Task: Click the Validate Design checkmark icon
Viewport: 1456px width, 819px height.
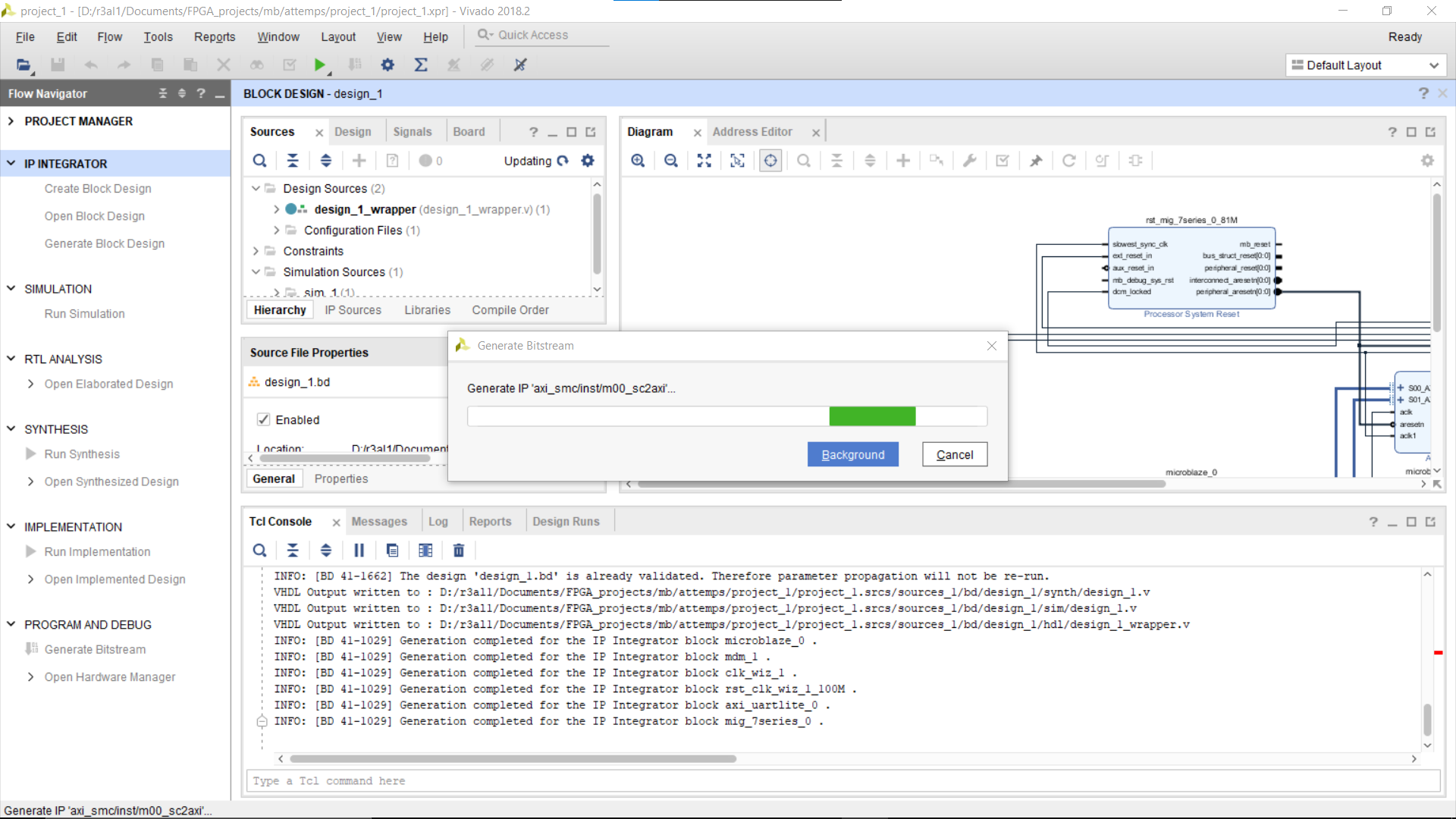Action: coord(1003,160)
